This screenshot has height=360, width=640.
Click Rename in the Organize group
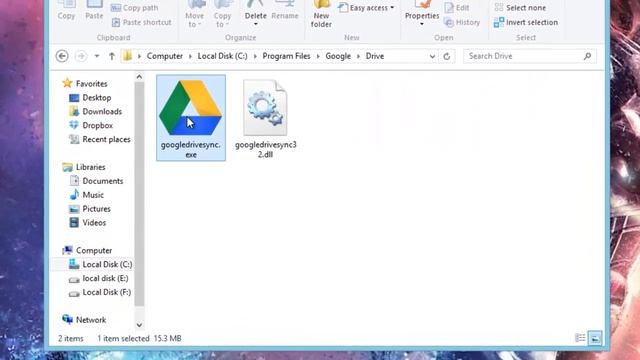pos(285,11)
